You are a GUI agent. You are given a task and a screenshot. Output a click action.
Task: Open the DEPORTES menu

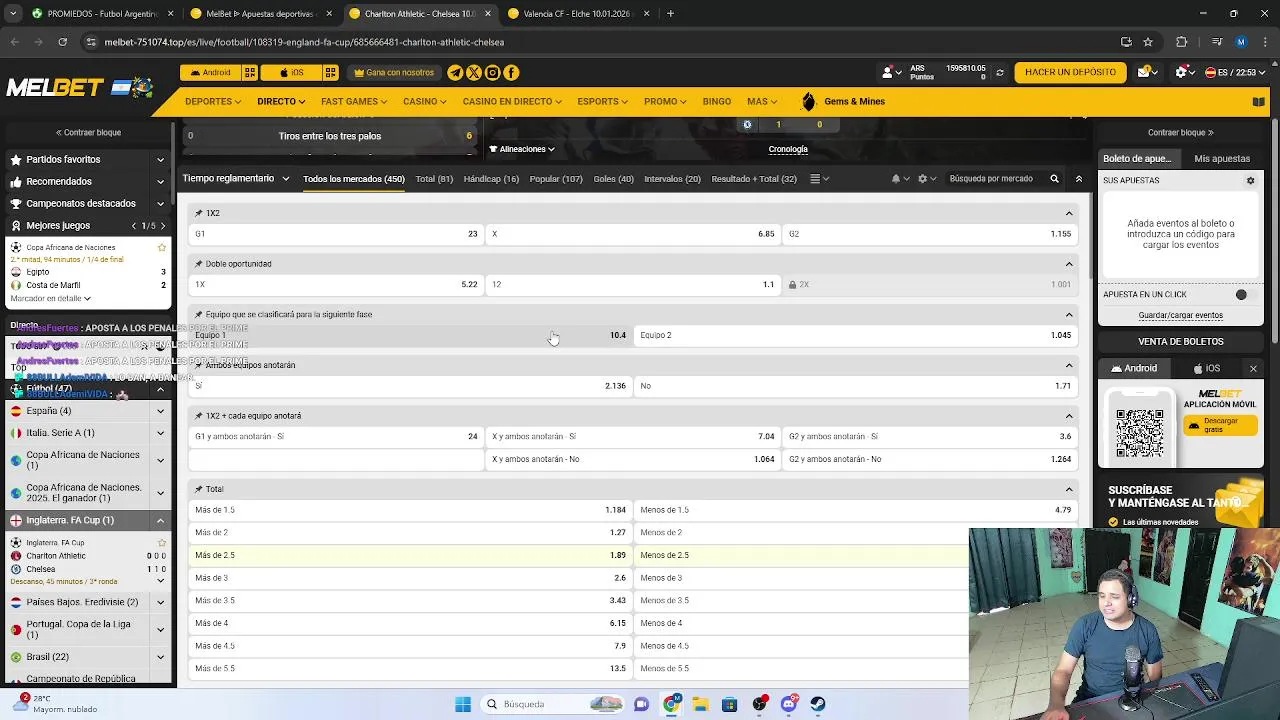pos(212,101)
